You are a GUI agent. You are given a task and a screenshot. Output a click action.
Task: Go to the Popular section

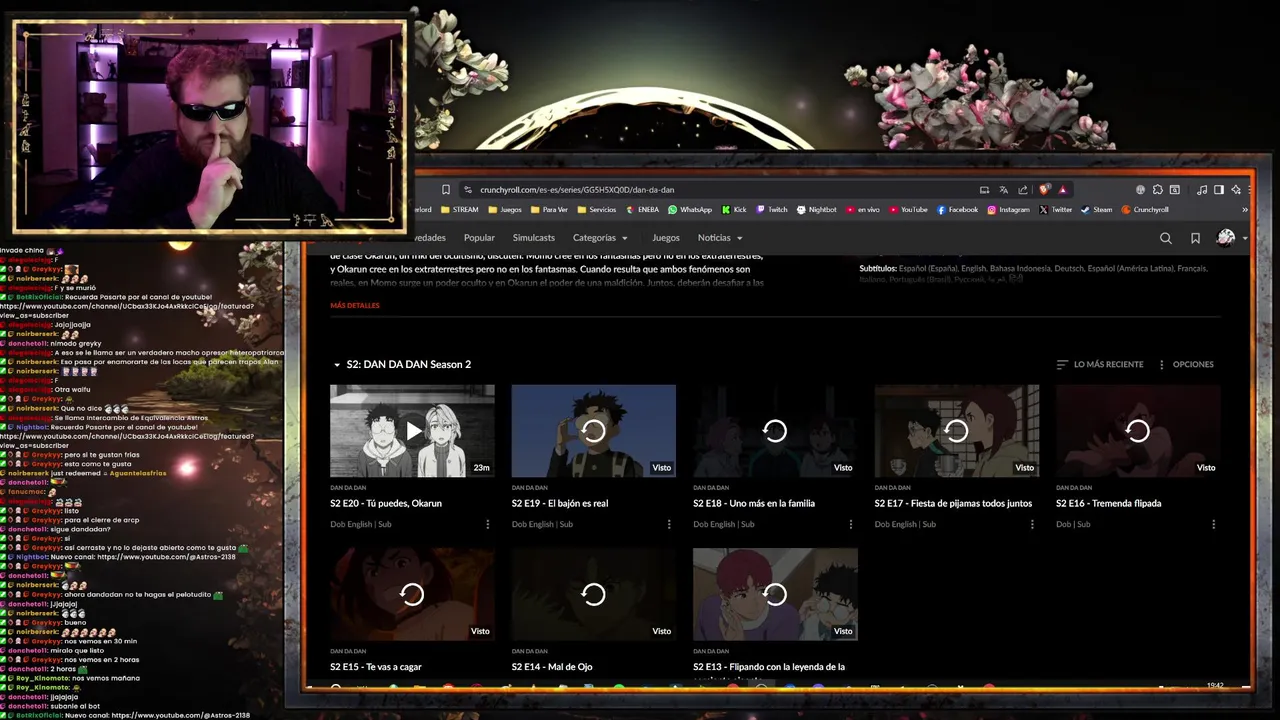[479, 238]
